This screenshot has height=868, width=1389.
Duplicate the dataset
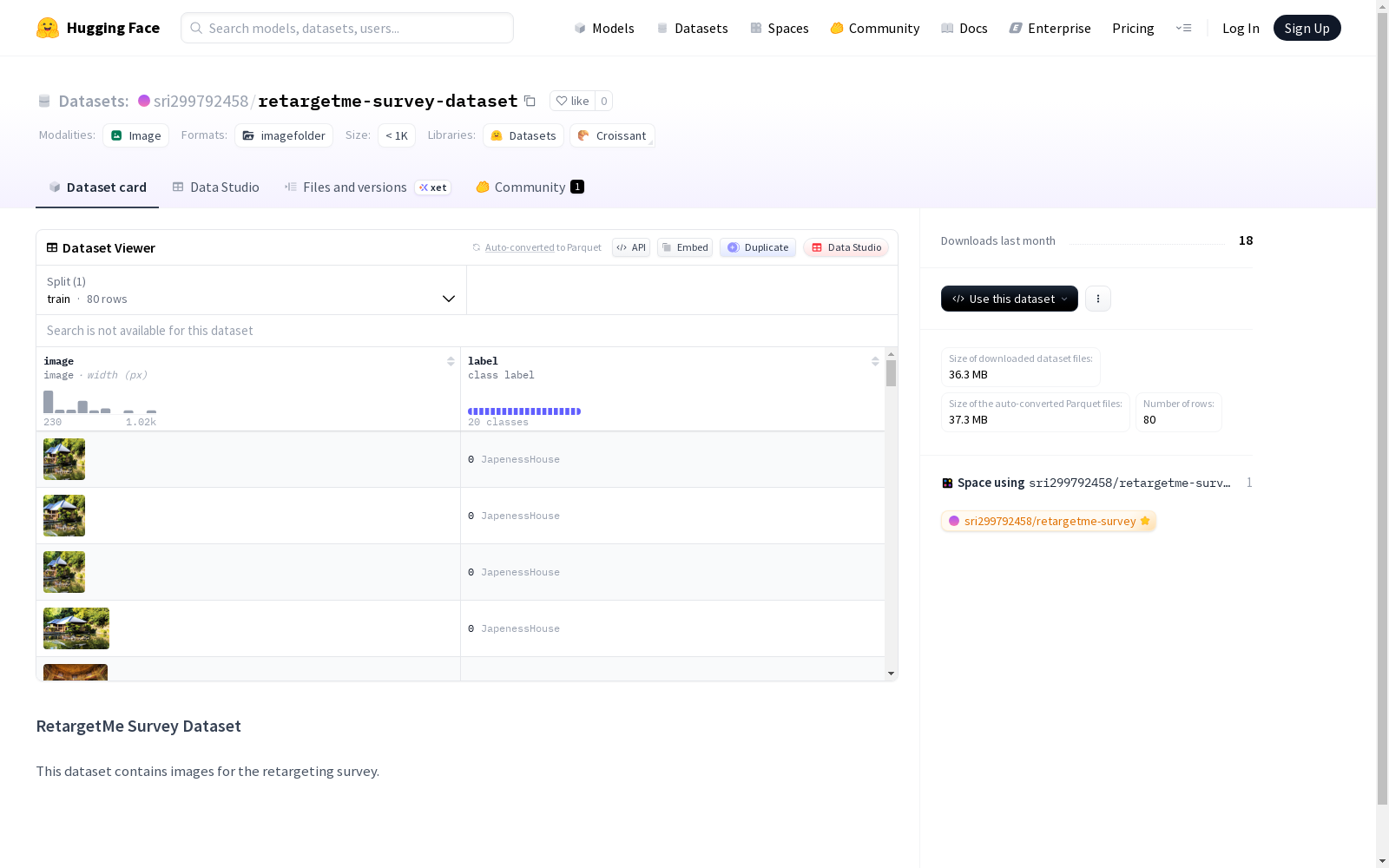tap(758, 247)
